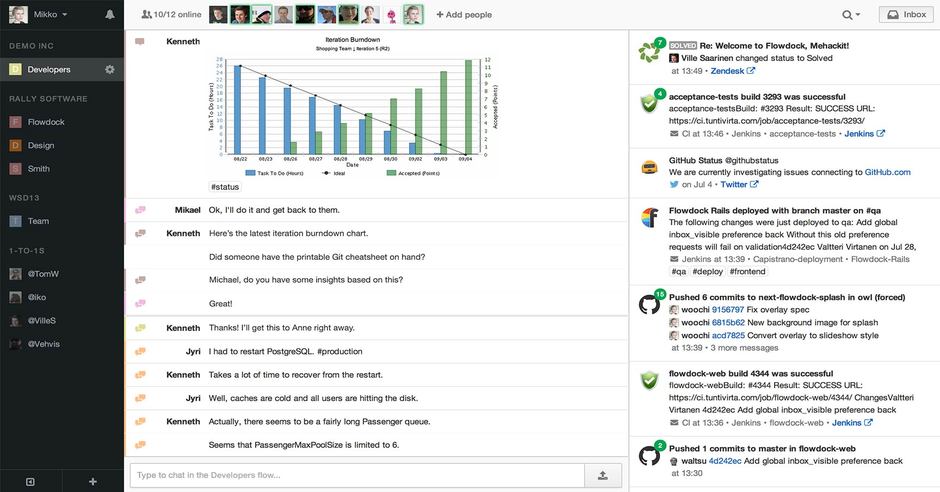This screenshot has width=940, height=492.
Task: Open the Mikko user dropdown menu
Action: coord(40,15)
